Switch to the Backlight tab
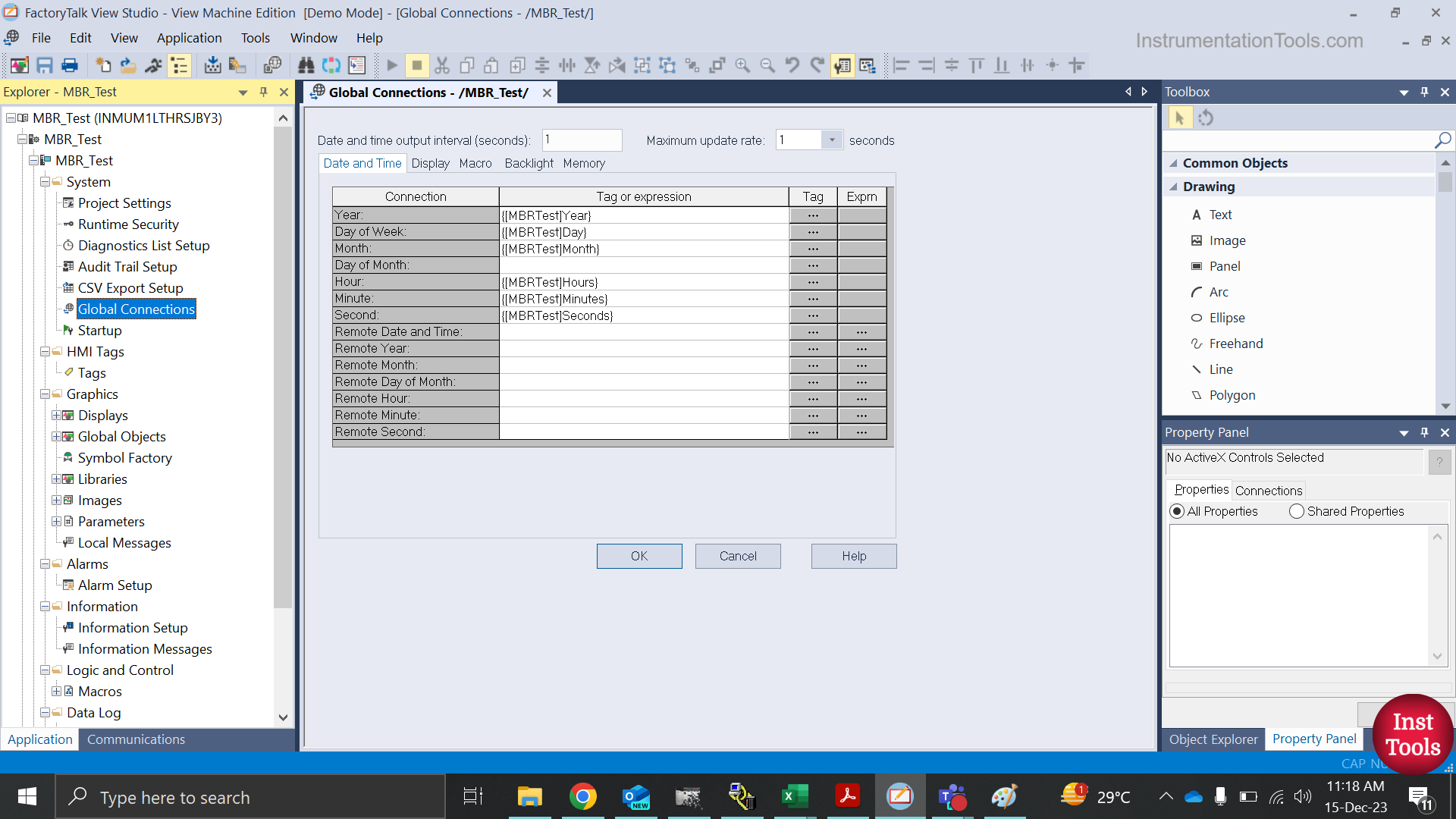This screenshot has height=819, width=1456. click(529, 163)
